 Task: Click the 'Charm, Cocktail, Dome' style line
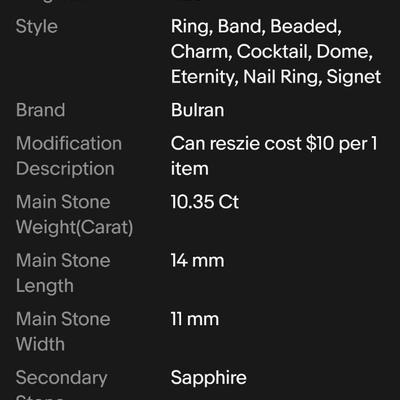click(x=272, y=52)
